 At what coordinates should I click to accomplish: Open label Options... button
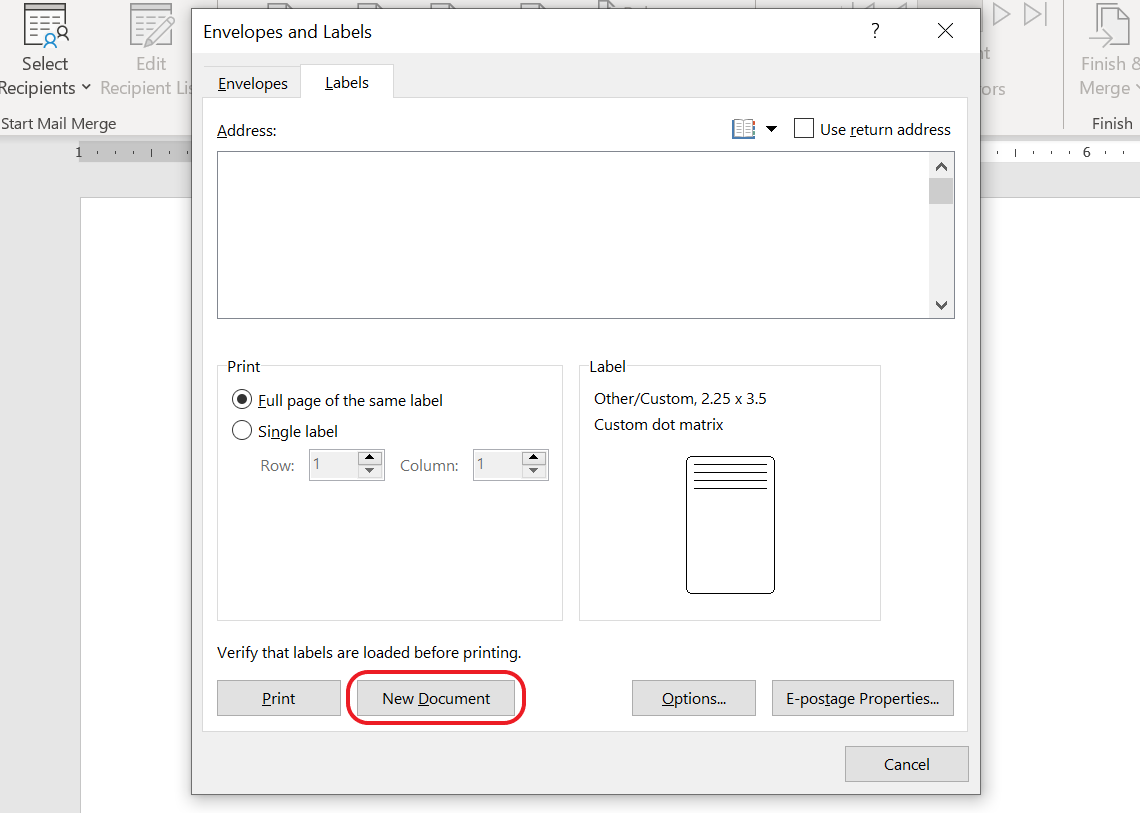point(693,698)
